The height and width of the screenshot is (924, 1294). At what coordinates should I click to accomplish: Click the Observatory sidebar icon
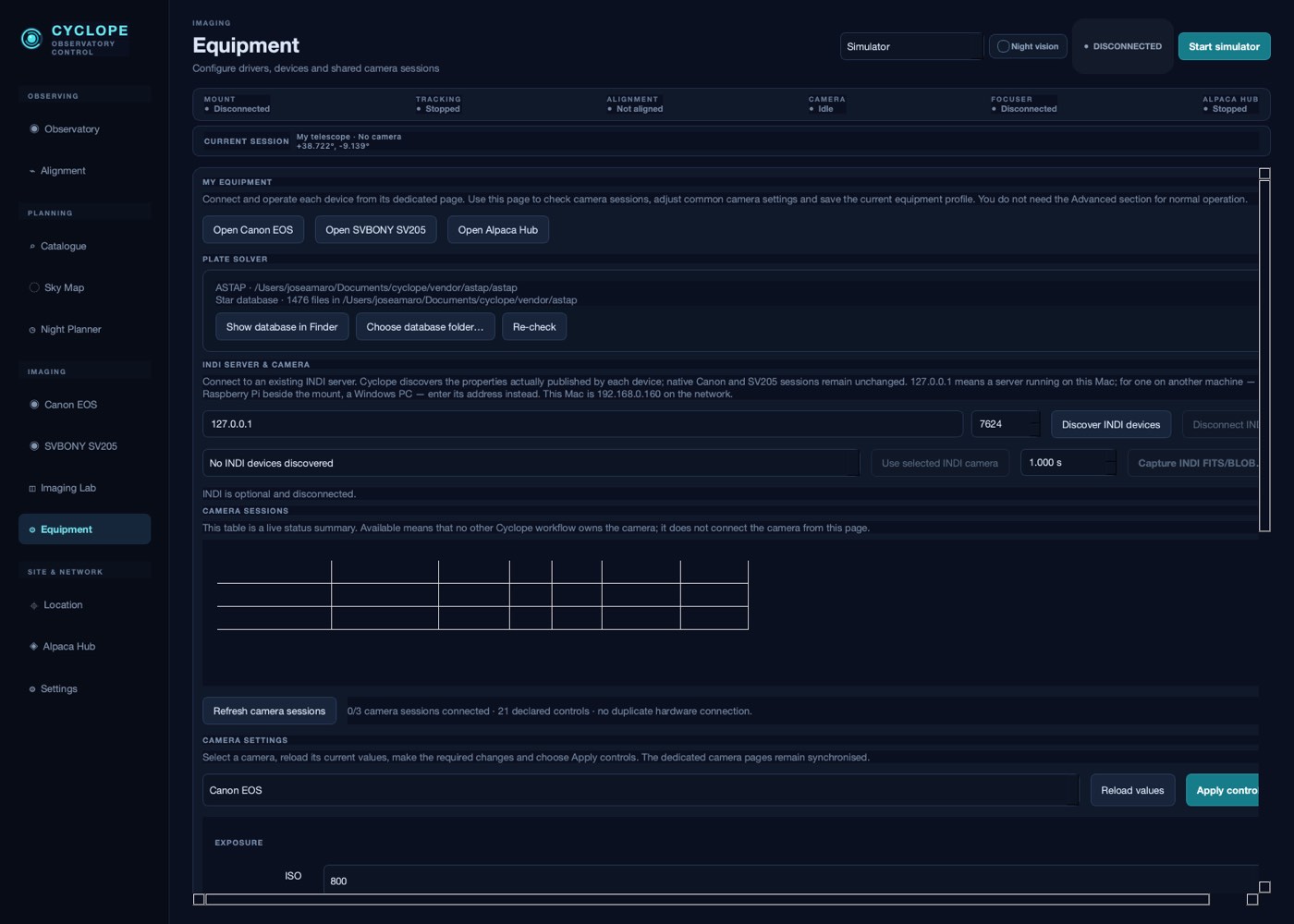click(34, 128)
